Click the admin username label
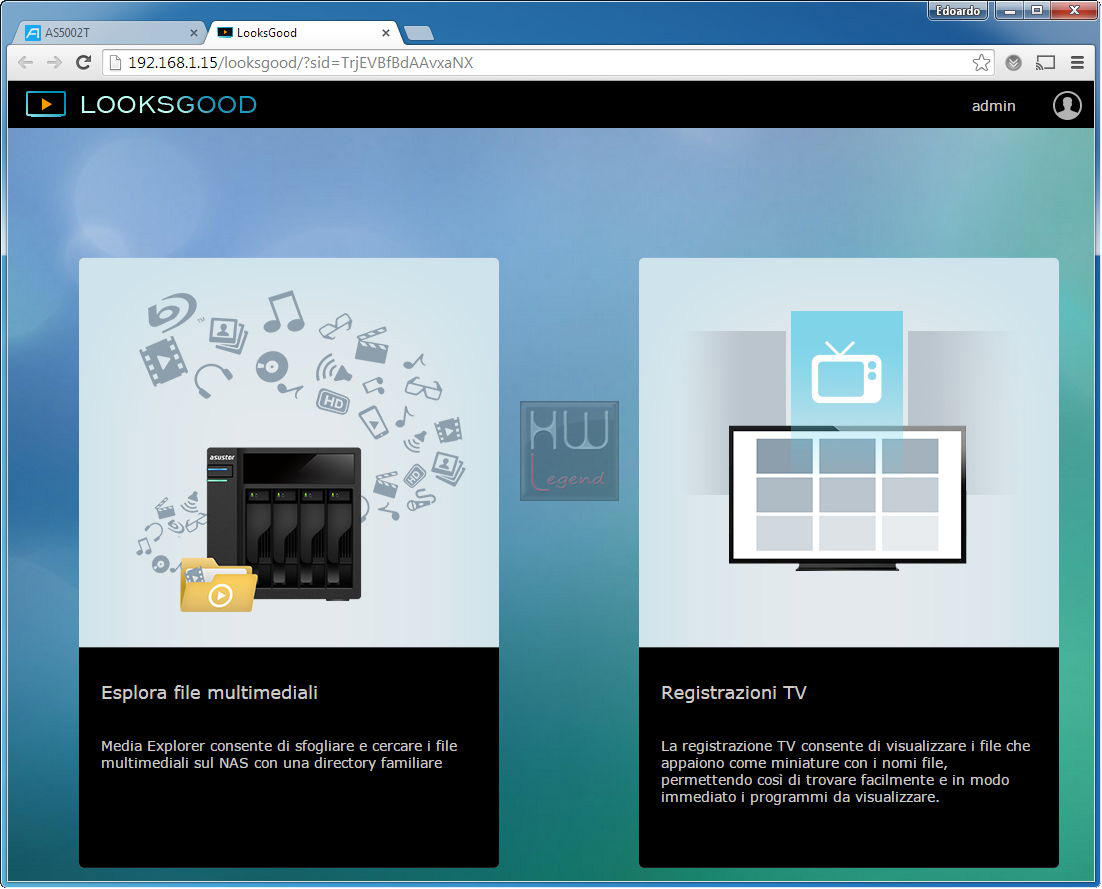This screenshot has height=889, width=1102. 993,105
